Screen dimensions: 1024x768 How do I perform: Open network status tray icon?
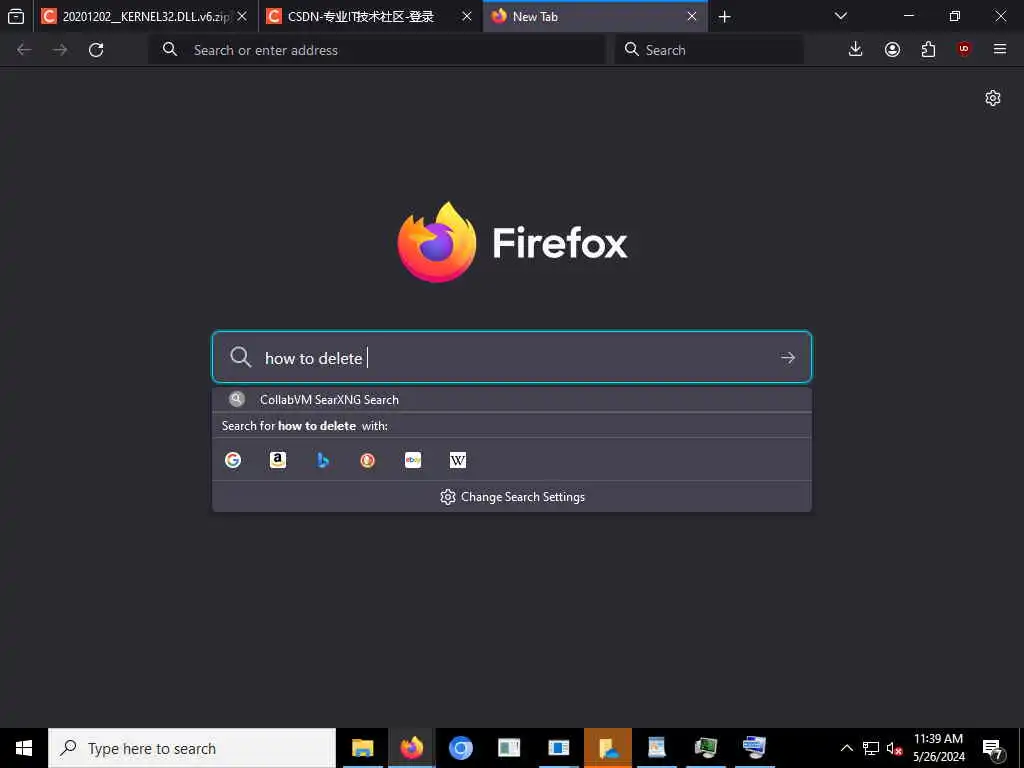pyautogui.click(x=871, y=748)
